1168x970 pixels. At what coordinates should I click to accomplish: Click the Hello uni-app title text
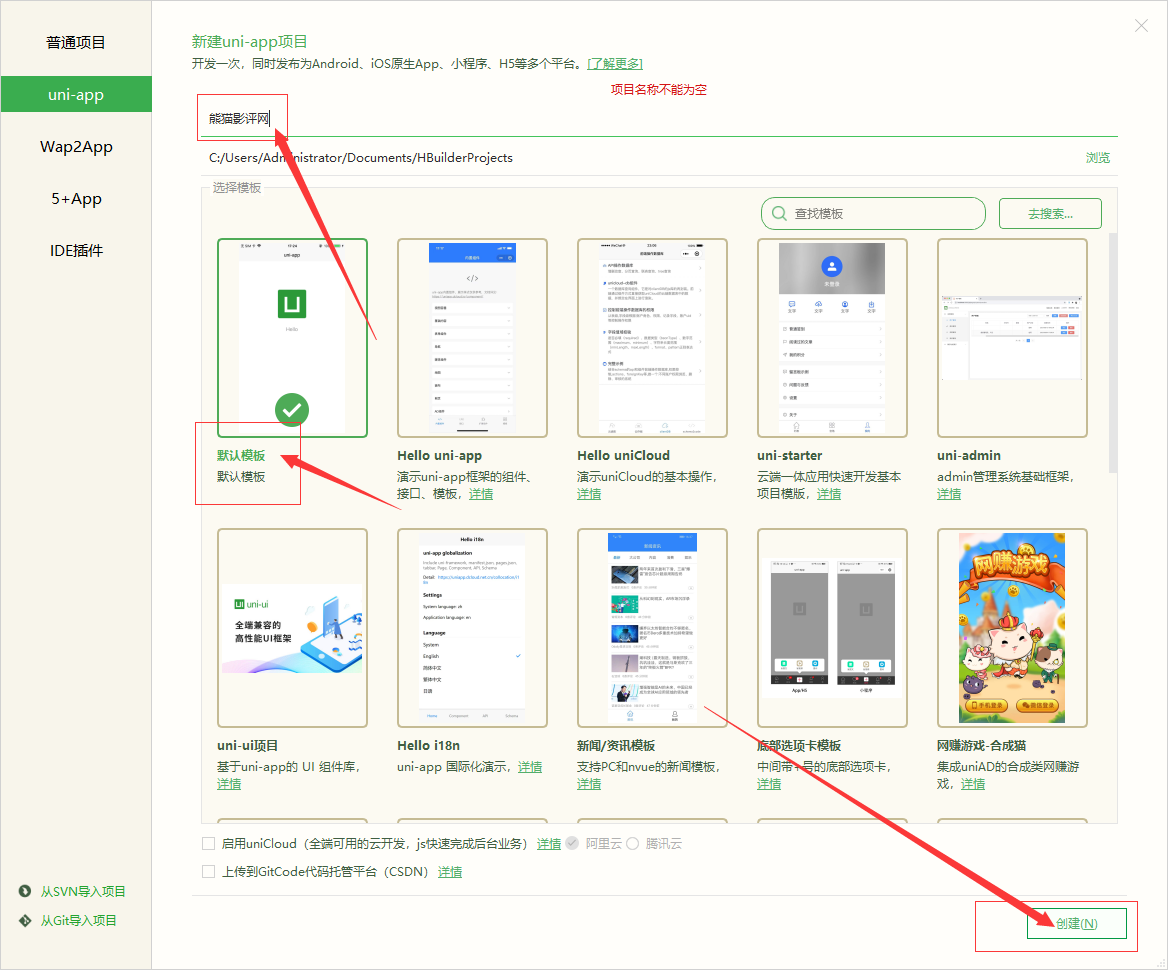[x=439, y=455]
